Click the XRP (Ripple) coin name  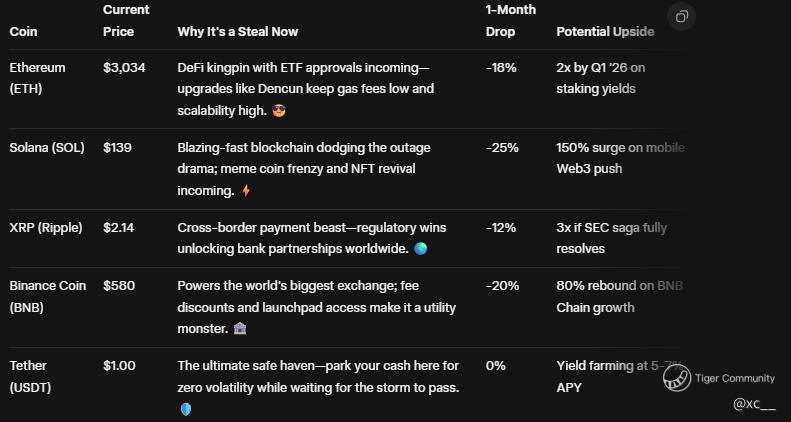(x=46, y=227)
